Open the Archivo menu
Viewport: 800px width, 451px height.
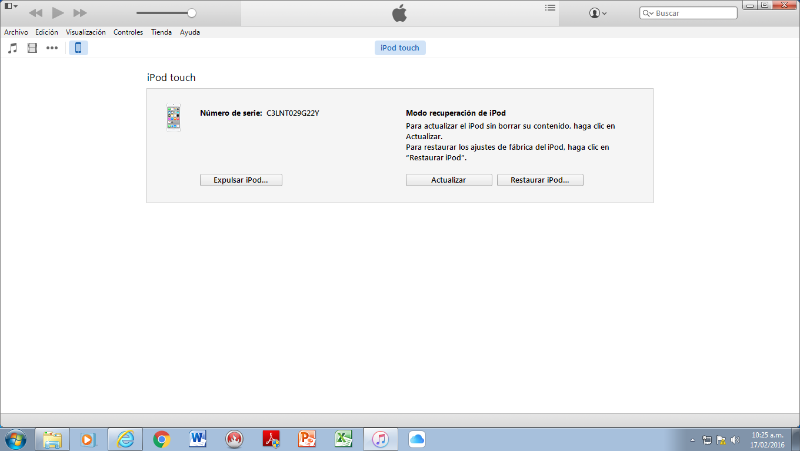click(16, 32)
